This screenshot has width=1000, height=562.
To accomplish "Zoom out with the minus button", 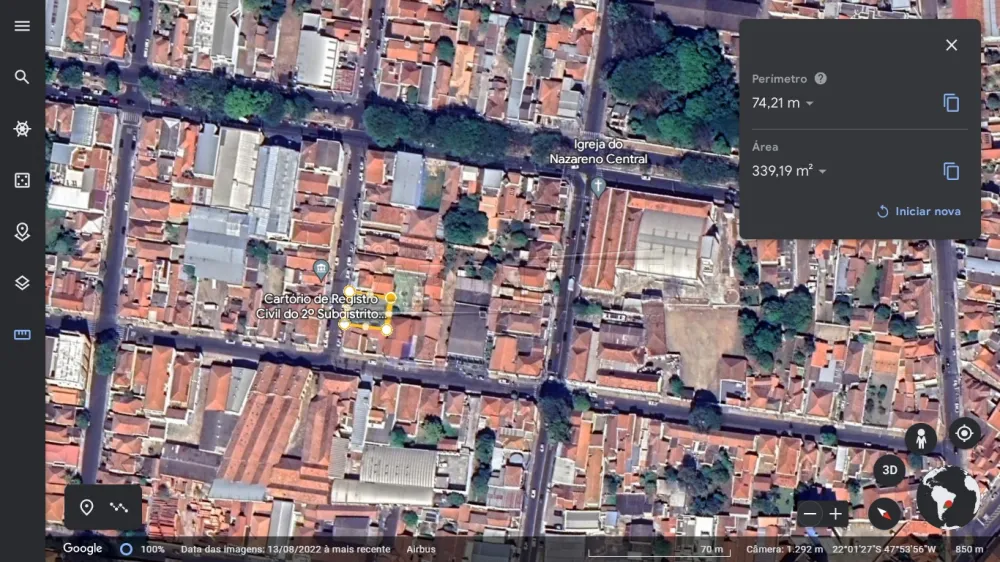I will point(810,514).
